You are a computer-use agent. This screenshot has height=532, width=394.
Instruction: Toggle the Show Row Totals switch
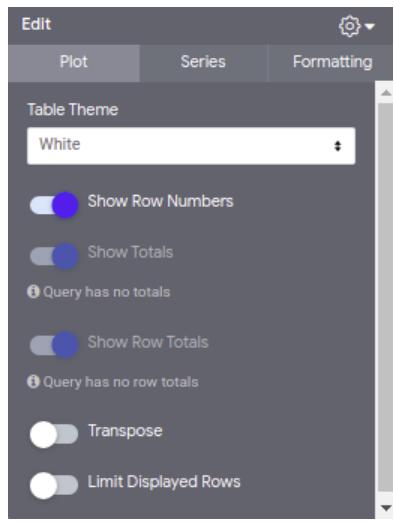(54, 344)
